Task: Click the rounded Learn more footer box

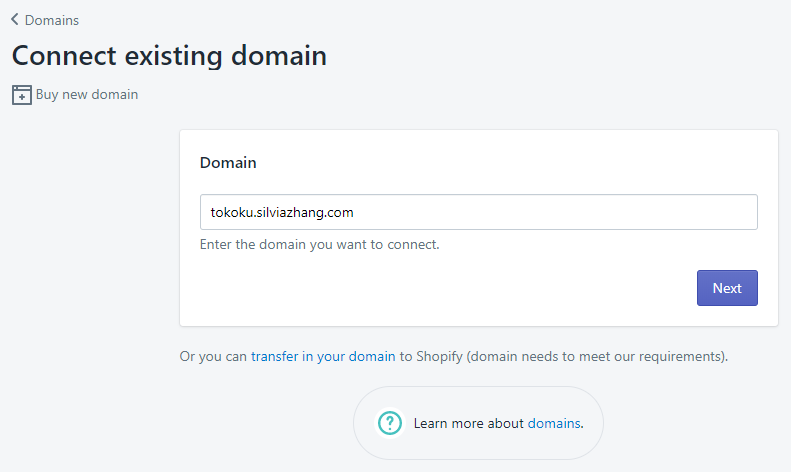Action: [478, 423]
